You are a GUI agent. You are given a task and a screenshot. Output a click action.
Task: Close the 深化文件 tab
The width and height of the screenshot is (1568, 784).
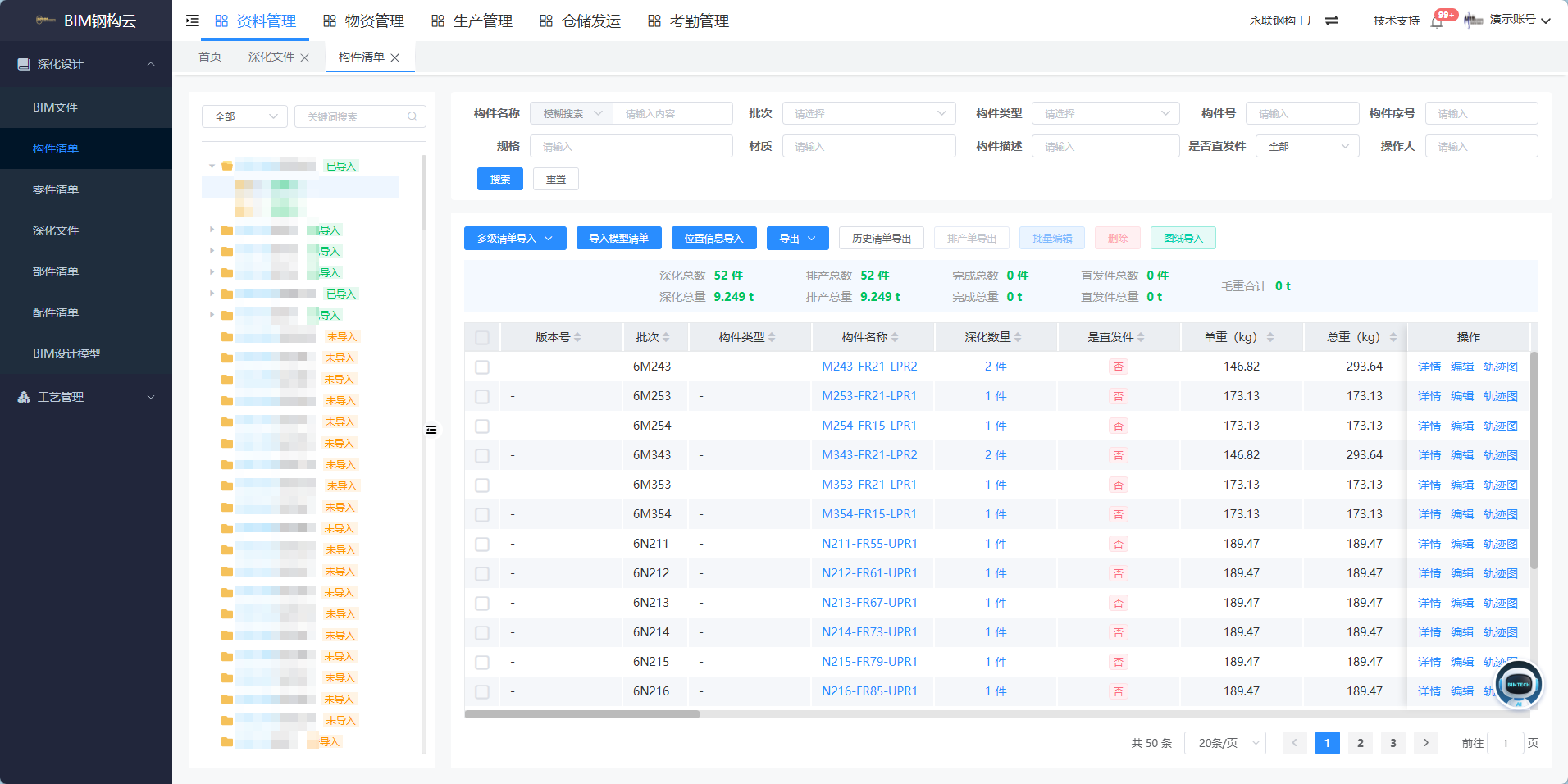(305, 57)
